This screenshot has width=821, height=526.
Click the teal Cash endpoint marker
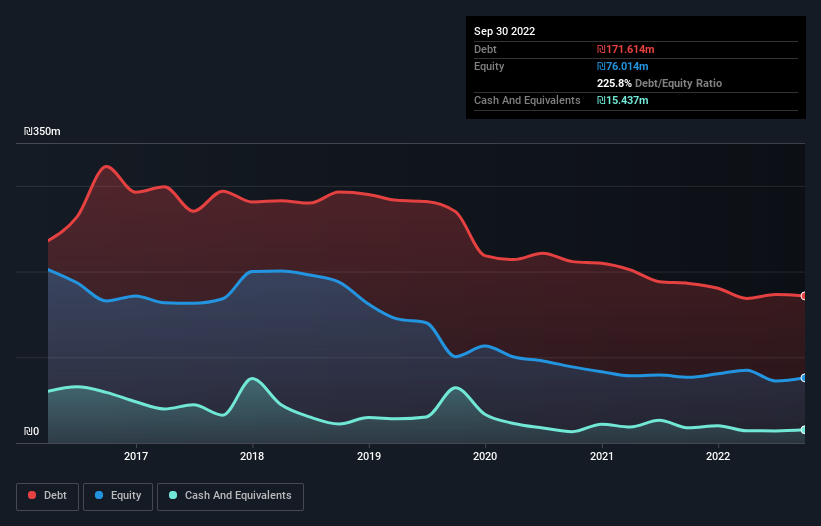tap(804, 430)
